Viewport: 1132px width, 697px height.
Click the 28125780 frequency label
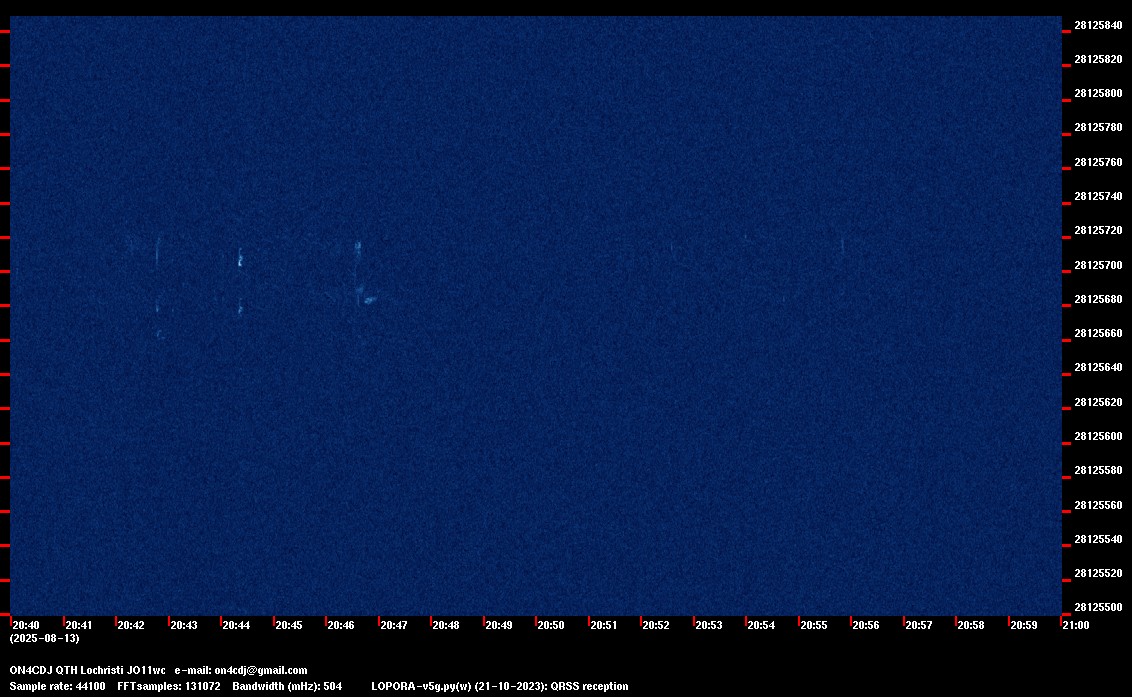tap(1098, 127)
